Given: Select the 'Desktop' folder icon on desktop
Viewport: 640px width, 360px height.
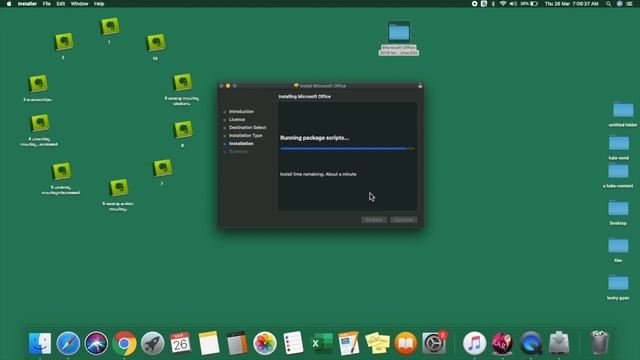Looking at the screenshot, I should point(618,209).
